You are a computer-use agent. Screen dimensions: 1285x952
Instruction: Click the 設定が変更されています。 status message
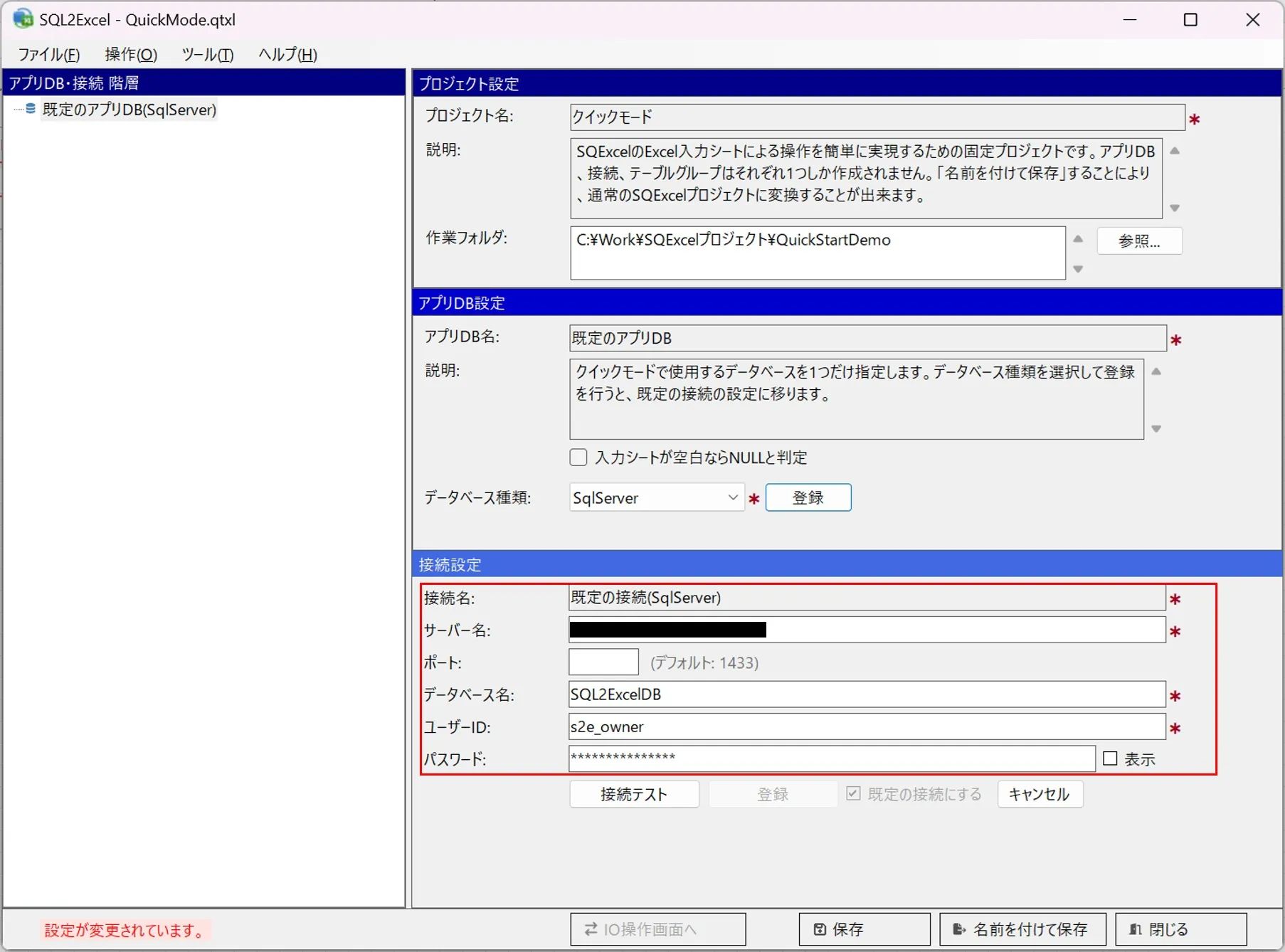126,930
